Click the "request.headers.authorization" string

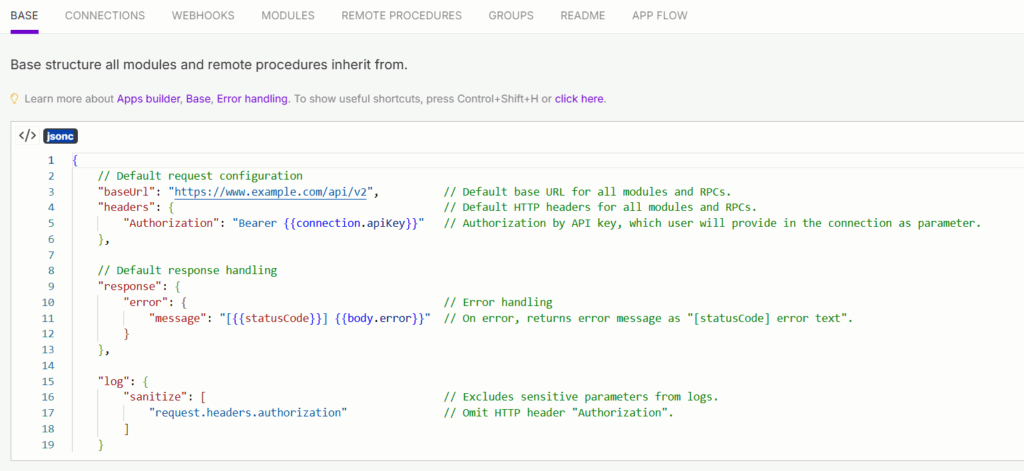248,413
